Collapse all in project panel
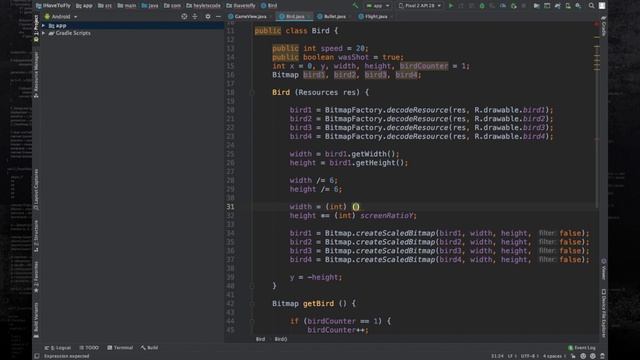 tap(195, 16)
